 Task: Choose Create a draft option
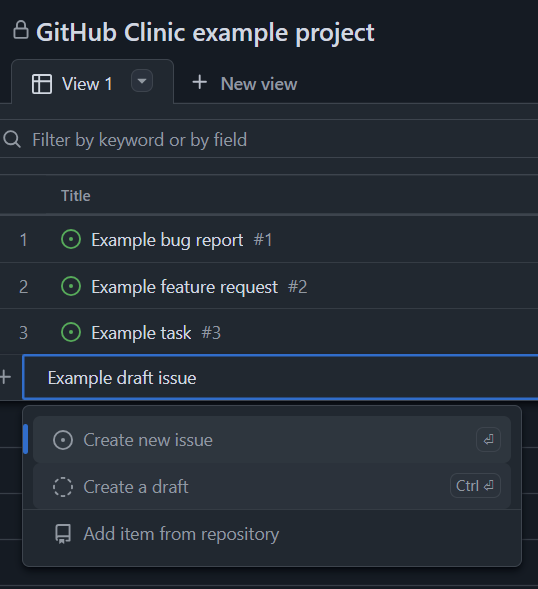click(272, 486)
